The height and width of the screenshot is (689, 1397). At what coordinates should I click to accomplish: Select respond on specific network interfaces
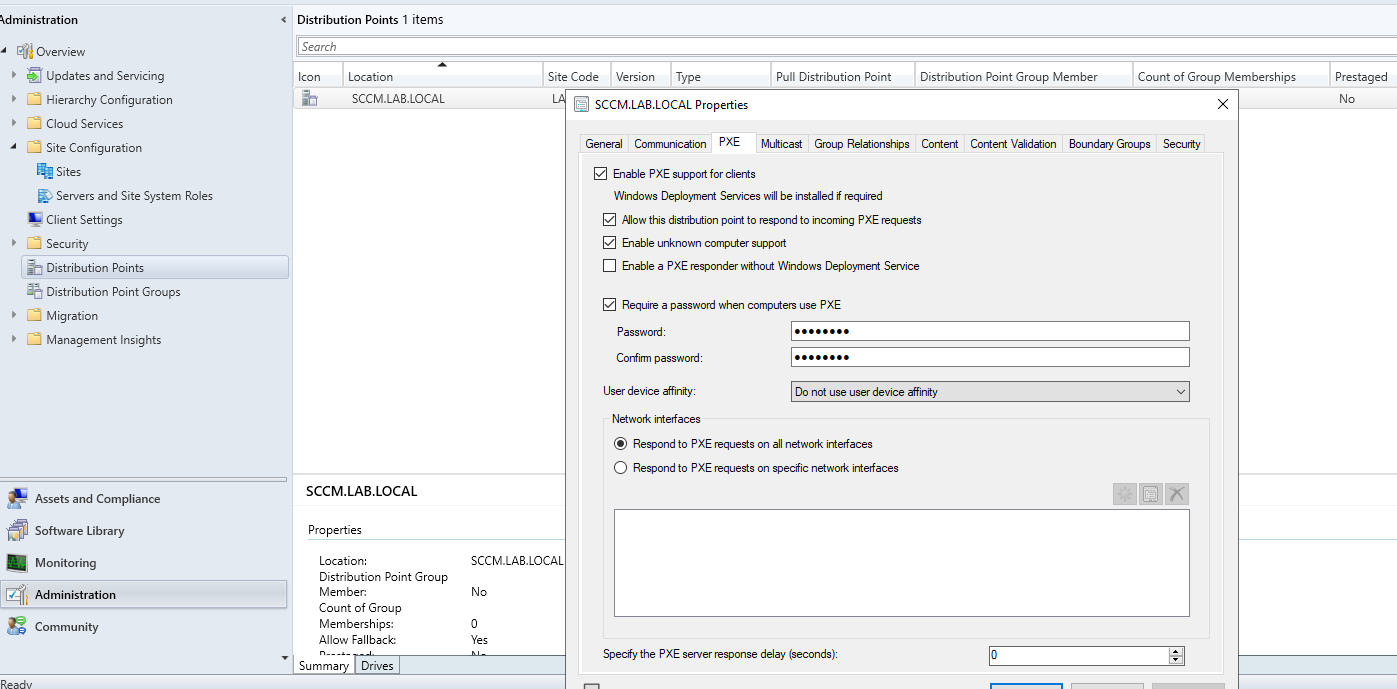click(621, 468)
